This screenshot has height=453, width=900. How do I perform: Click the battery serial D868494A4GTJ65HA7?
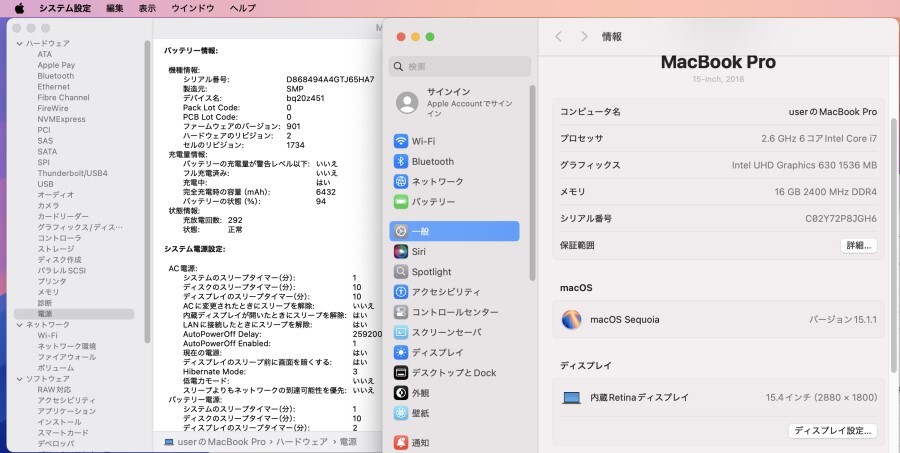[x=330, y=79]
